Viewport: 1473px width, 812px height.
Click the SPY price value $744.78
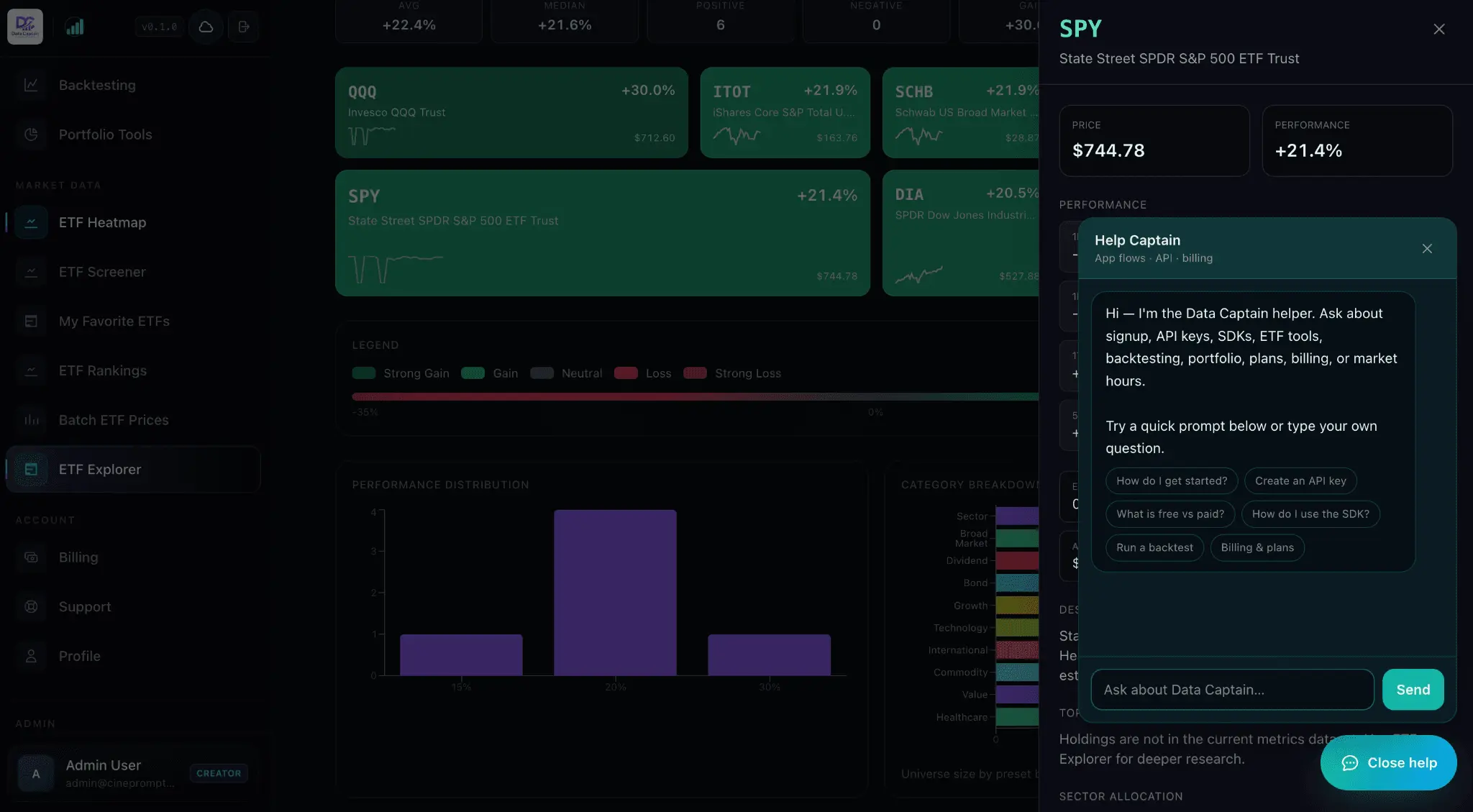1108,151
